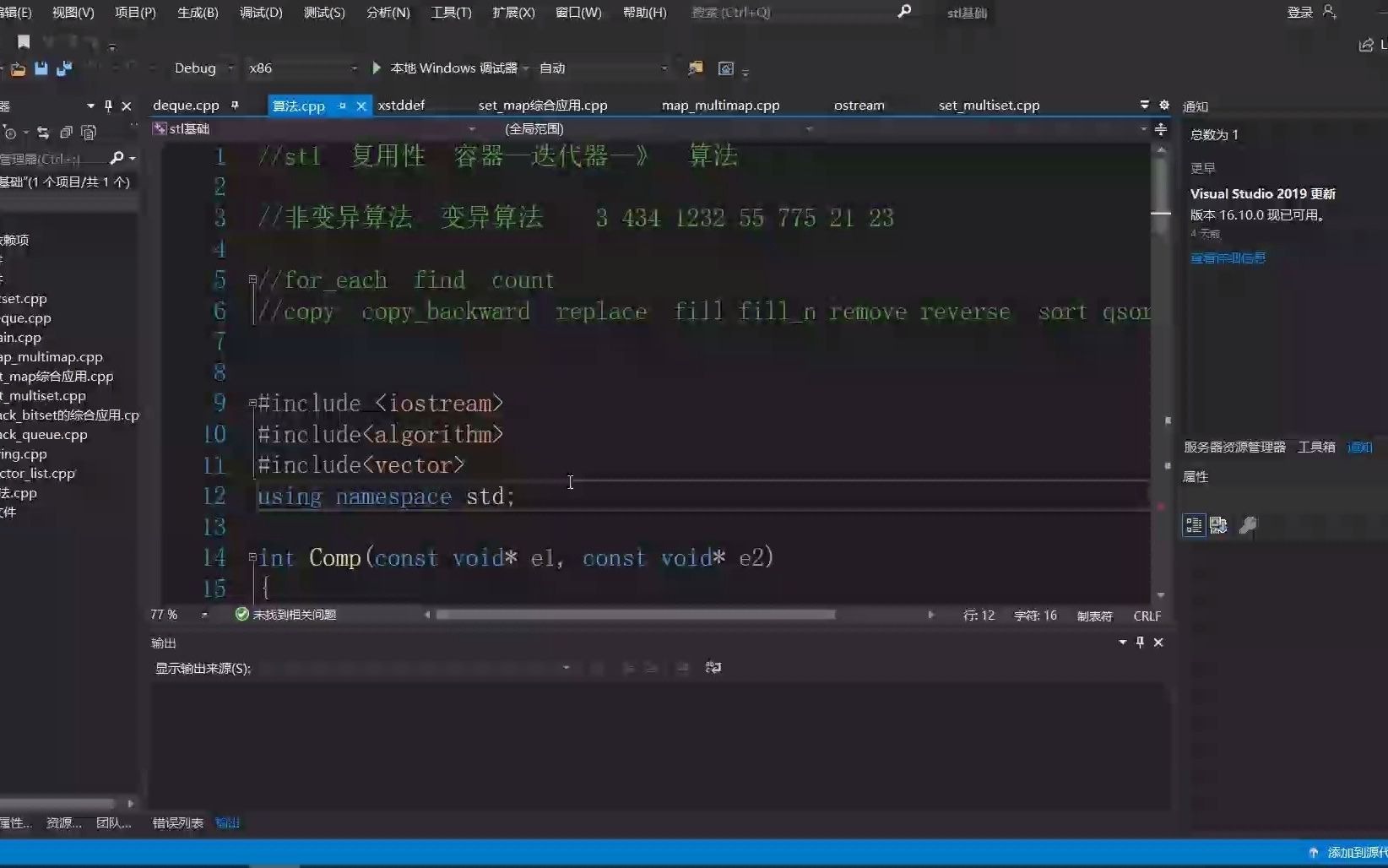Open the 清除输出 icon in output panel
Viewport: 1388px width, 868px height.
click(x=684, y=667)
